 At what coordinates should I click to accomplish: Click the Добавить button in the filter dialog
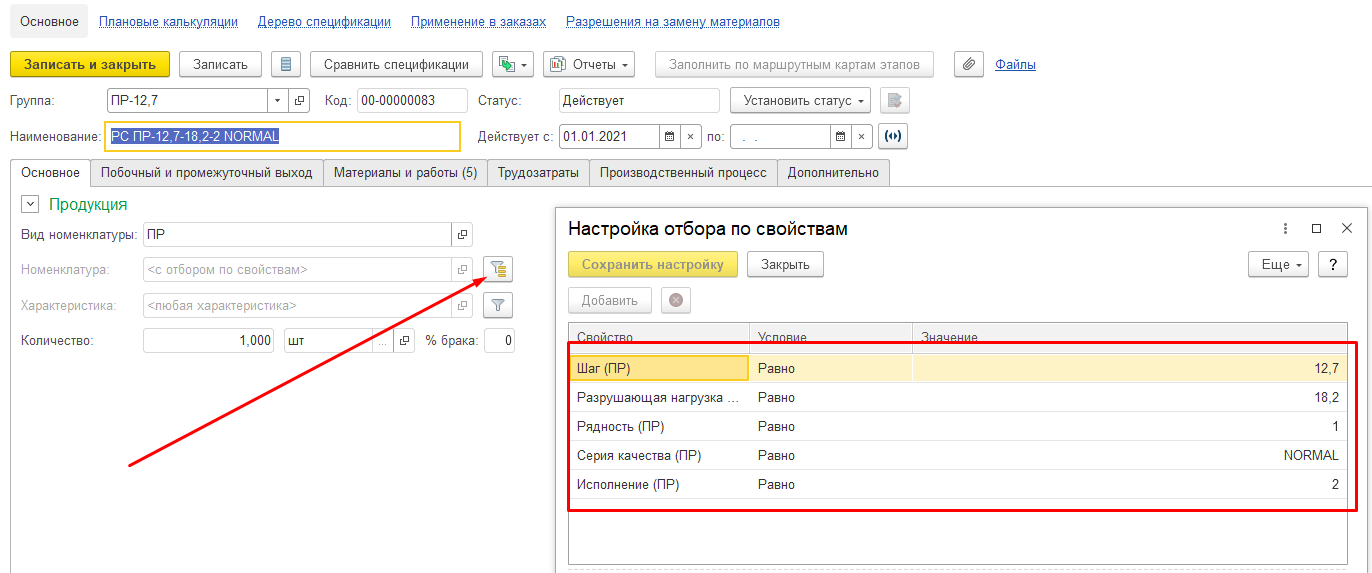(610, 300)
